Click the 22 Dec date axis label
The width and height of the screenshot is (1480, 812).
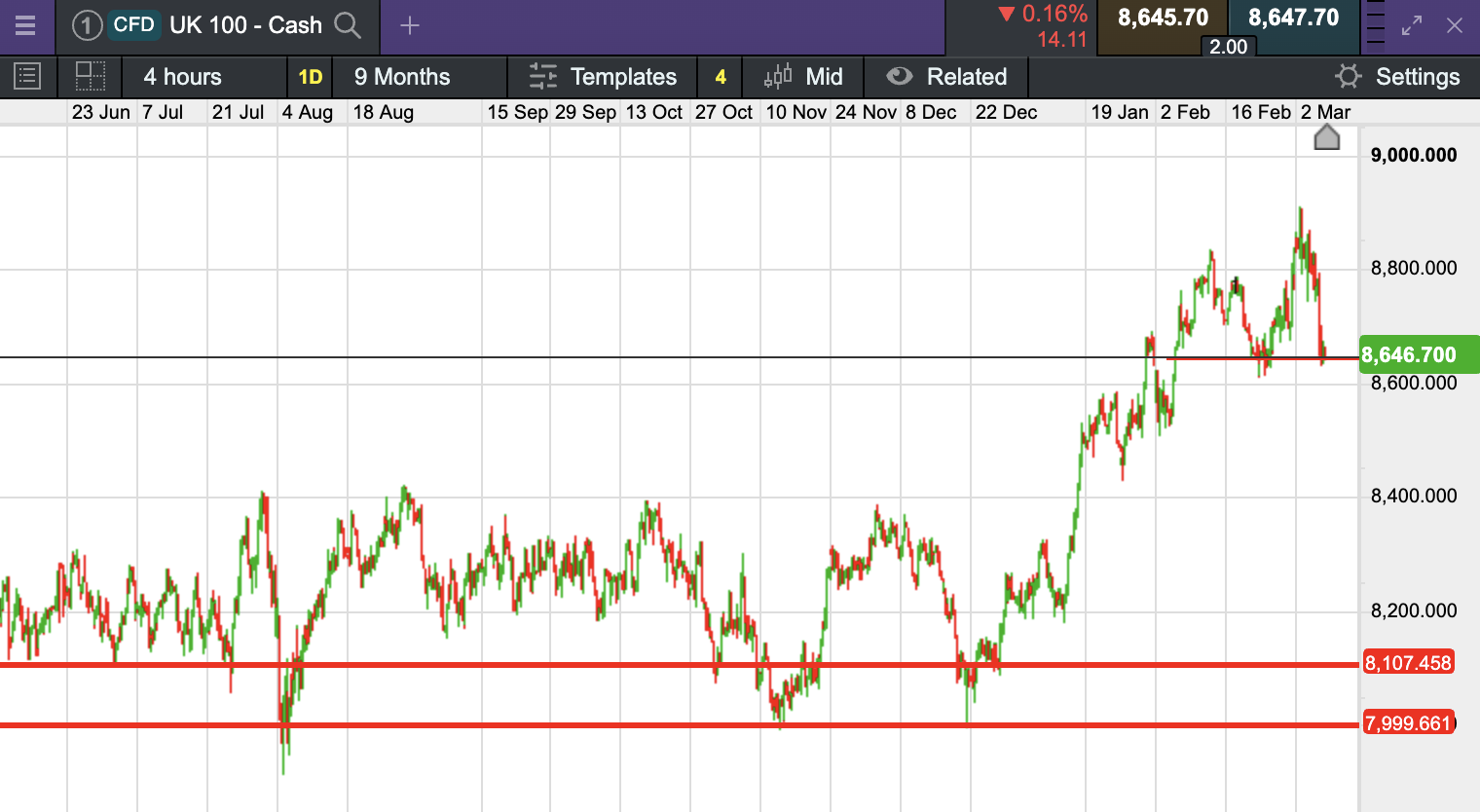[x=1007, y=112]
